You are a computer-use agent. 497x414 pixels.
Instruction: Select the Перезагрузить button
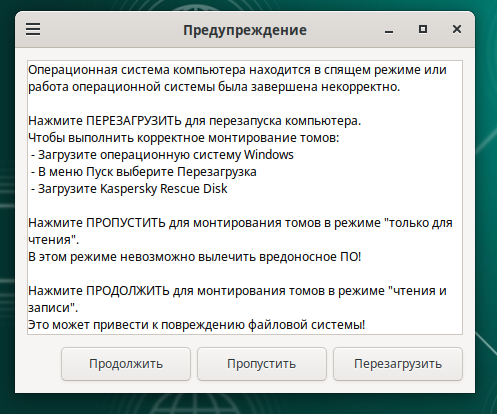click(398, 364)
